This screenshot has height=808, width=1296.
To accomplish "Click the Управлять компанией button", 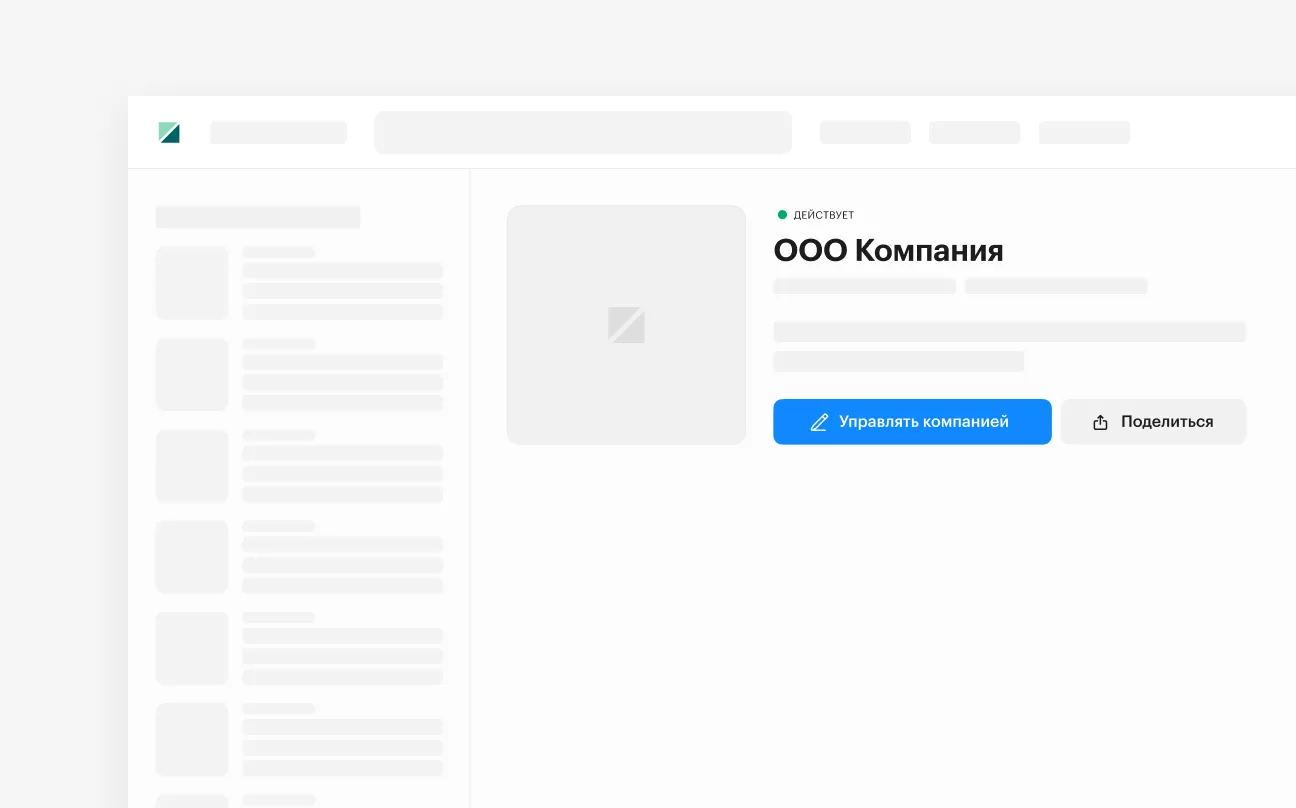I will [x=912, y=421].
